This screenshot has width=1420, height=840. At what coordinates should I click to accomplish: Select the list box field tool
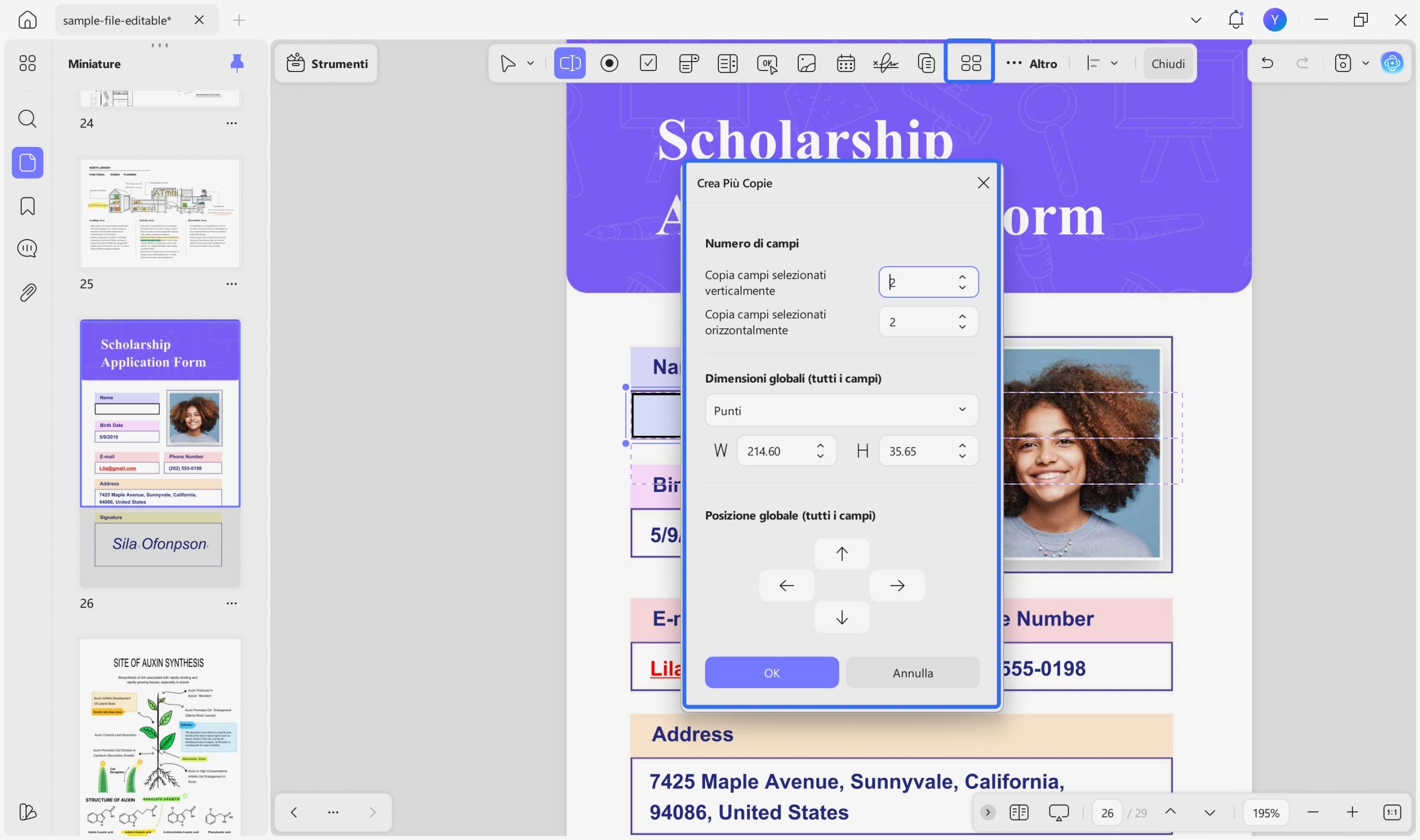click(728, 63)
